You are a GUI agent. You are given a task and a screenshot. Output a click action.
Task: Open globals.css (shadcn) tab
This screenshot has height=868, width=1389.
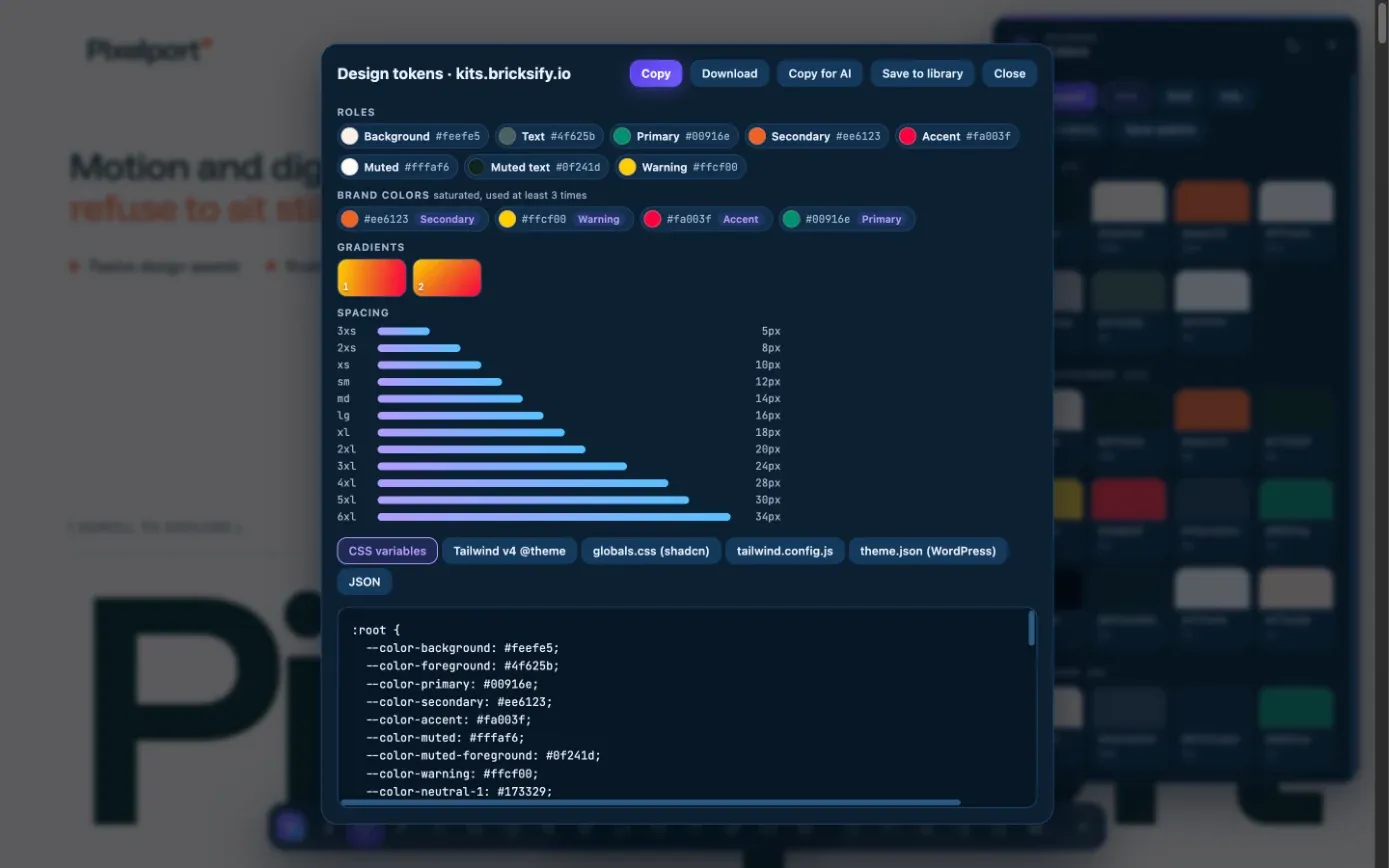651,551
